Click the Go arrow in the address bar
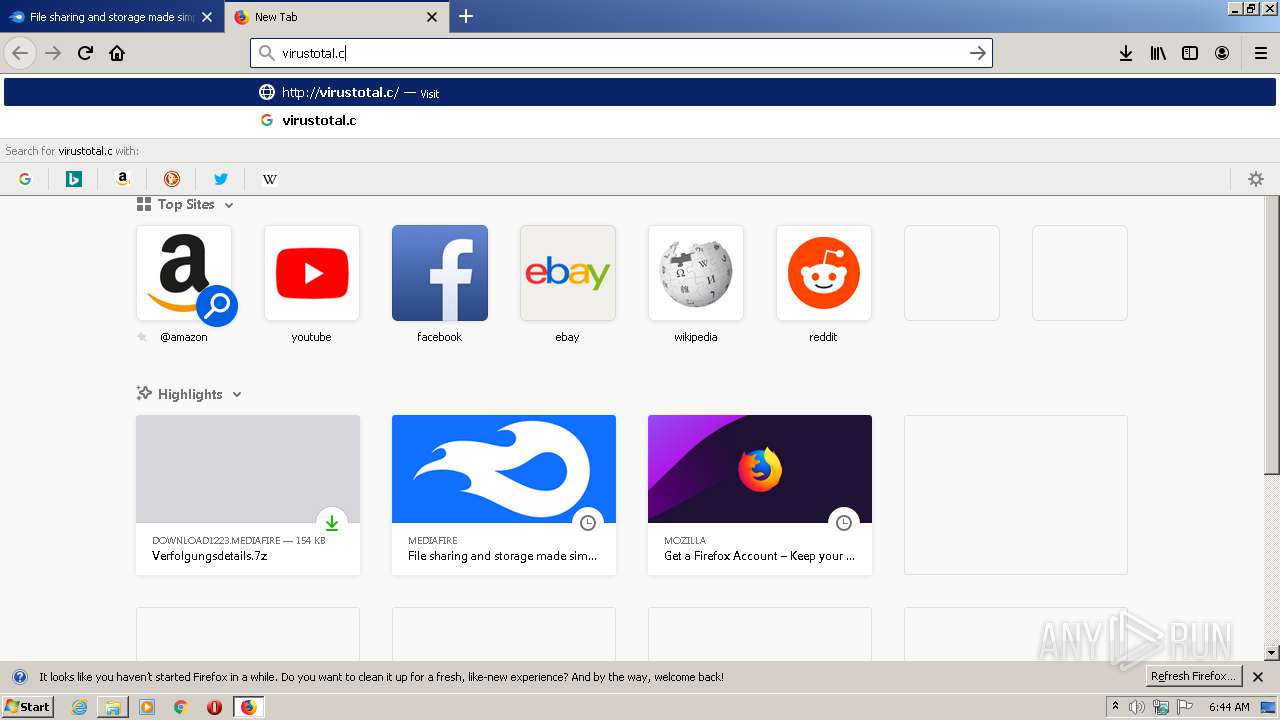Image resolution: width=1280 pixels, height=720 pixels. point(978,53)
